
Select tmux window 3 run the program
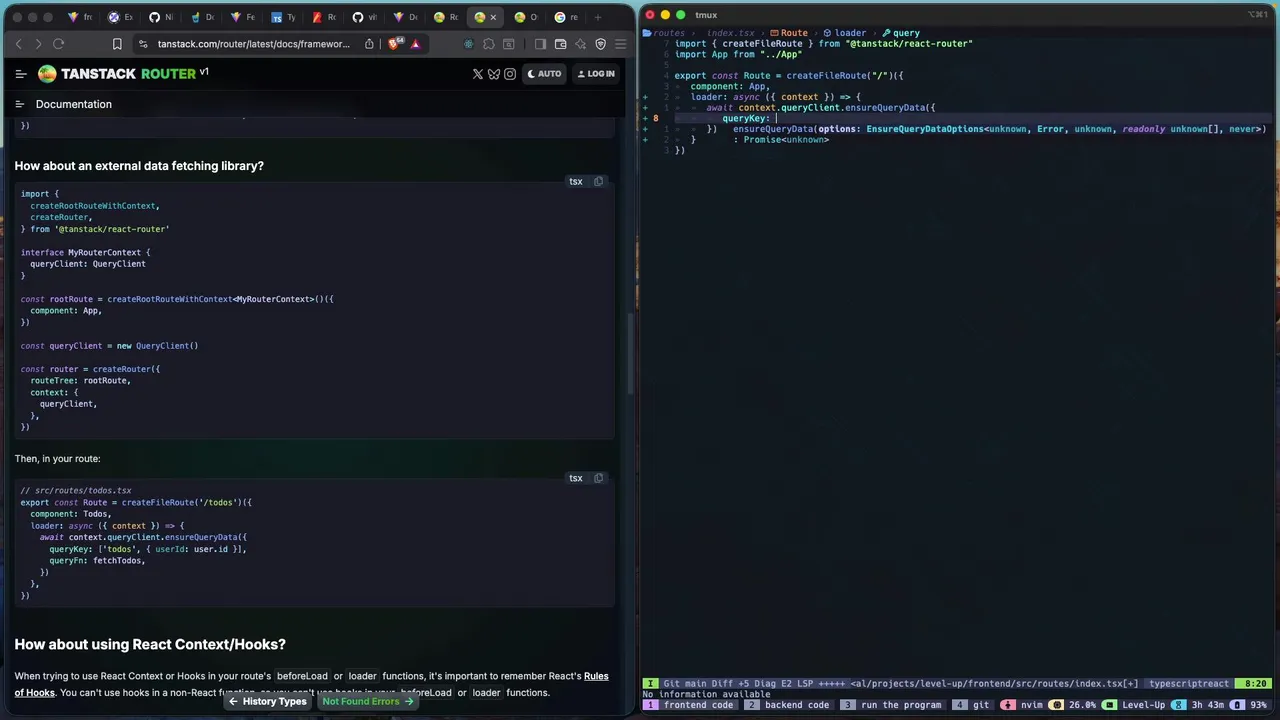[892, 705]
